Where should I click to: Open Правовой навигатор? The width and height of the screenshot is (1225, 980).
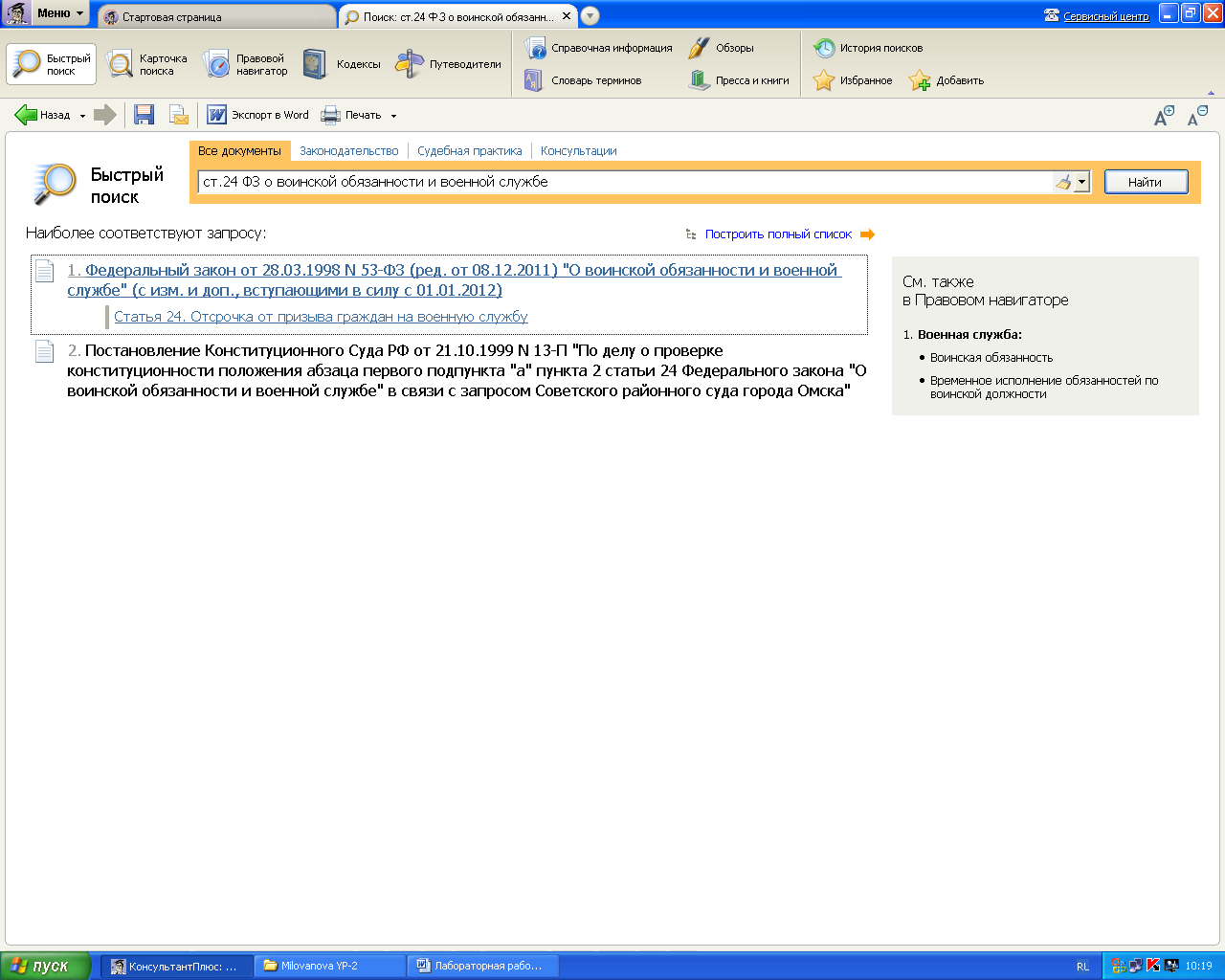245,64
